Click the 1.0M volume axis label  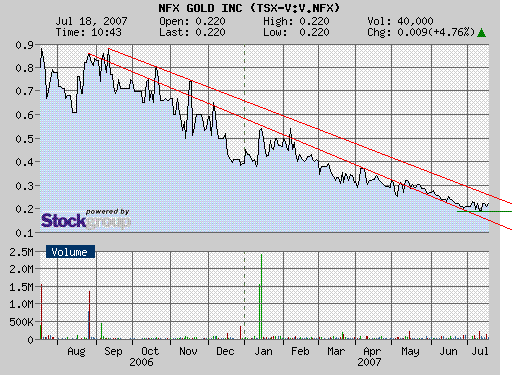pyautogui.click(x=21, y=304)
